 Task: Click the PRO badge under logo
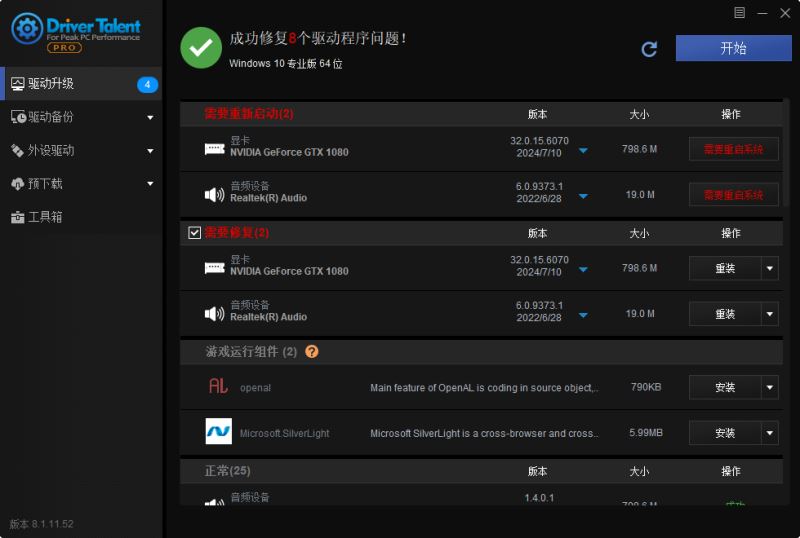click(x=64, y=47)
